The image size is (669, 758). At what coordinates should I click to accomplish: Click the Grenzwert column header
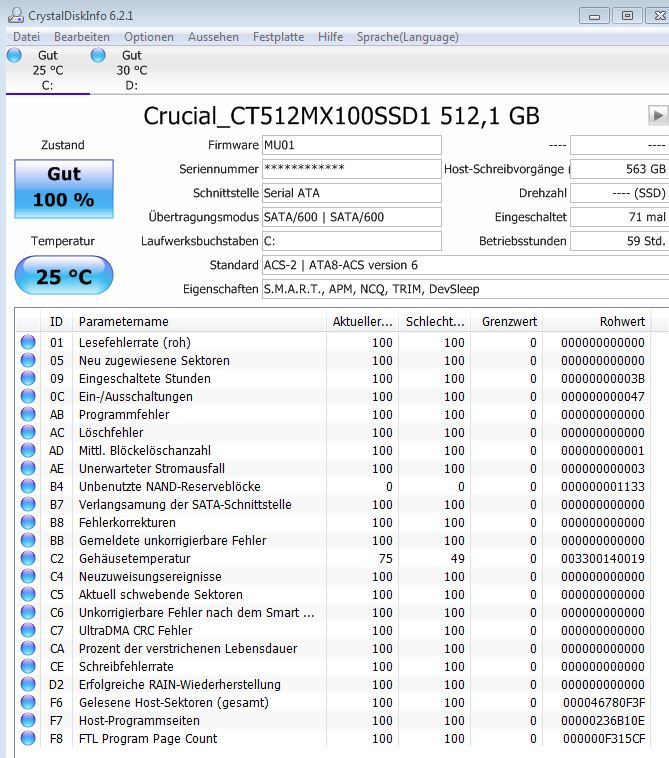[x=507, y=321]
